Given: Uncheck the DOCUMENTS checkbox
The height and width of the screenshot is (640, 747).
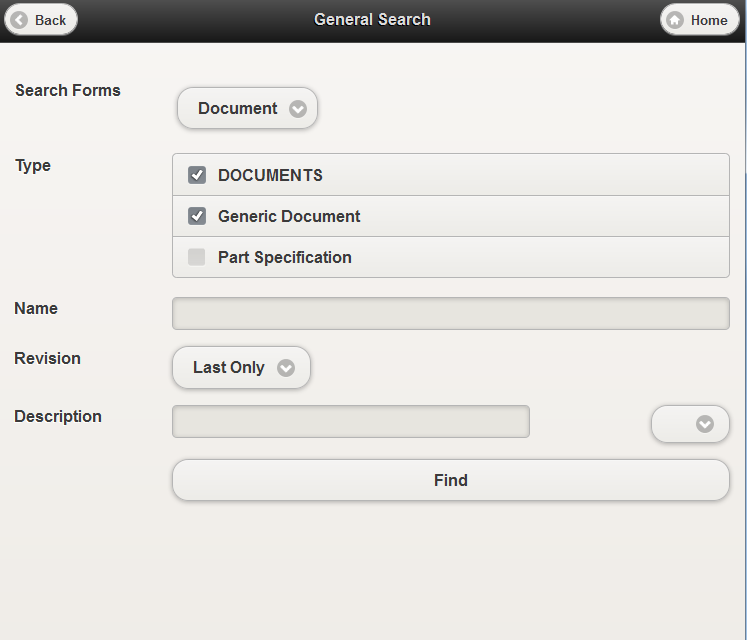Looking at the screenshot, I should [x=197, y=175].
